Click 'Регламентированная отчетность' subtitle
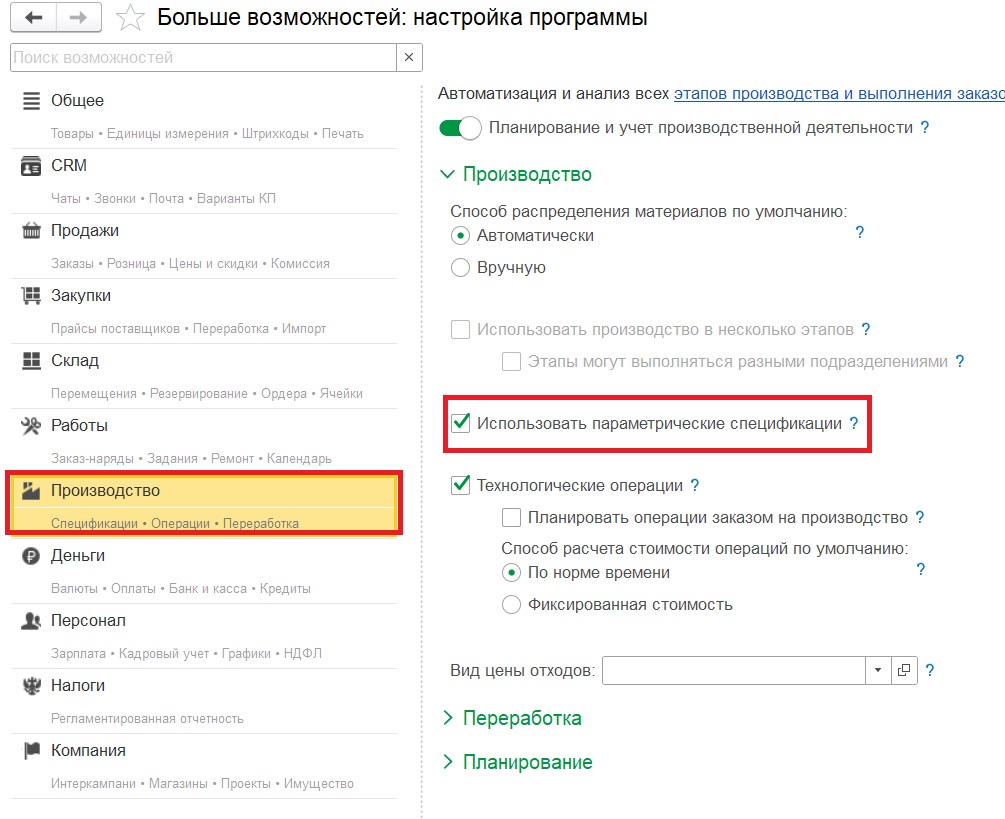This screenshot has width=1005, height=819. click(147, 718)
